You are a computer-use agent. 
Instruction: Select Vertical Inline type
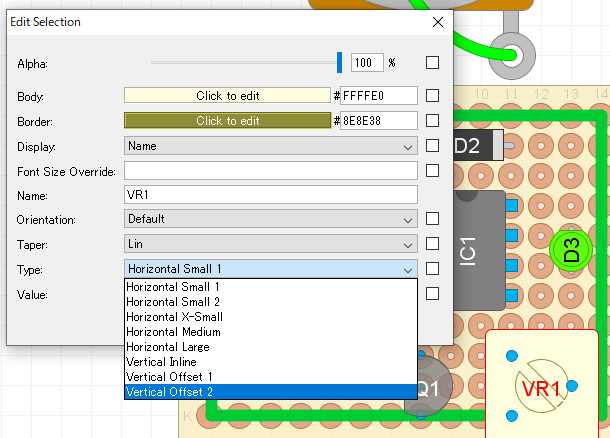(x=271, y=362)
